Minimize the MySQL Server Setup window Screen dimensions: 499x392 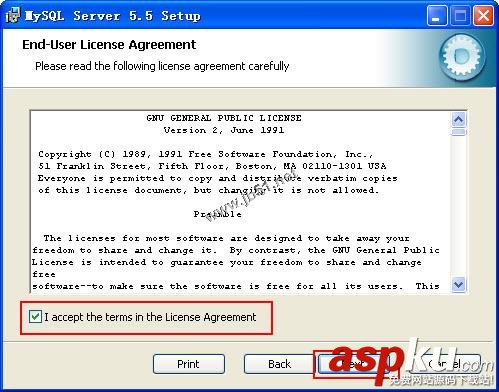[437, 16]
